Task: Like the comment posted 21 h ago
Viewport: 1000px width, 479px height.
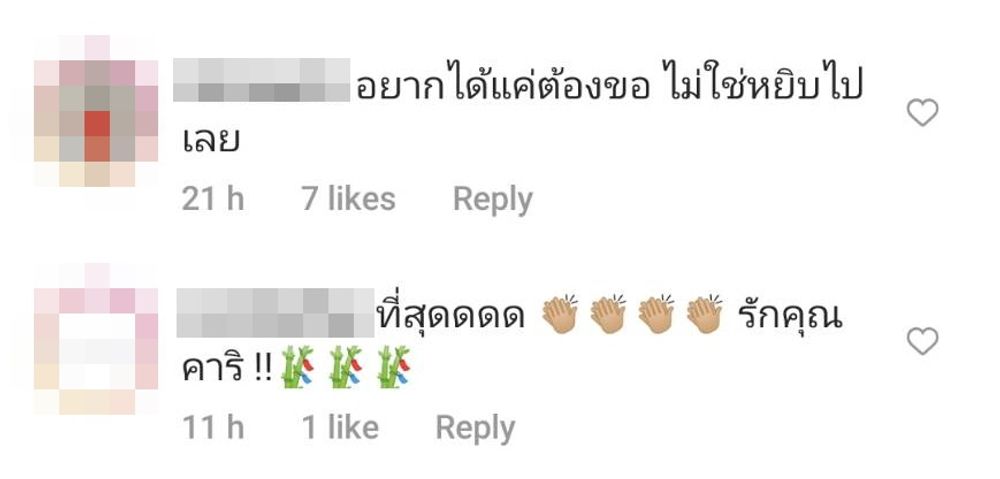Action: tap(922, 113)
